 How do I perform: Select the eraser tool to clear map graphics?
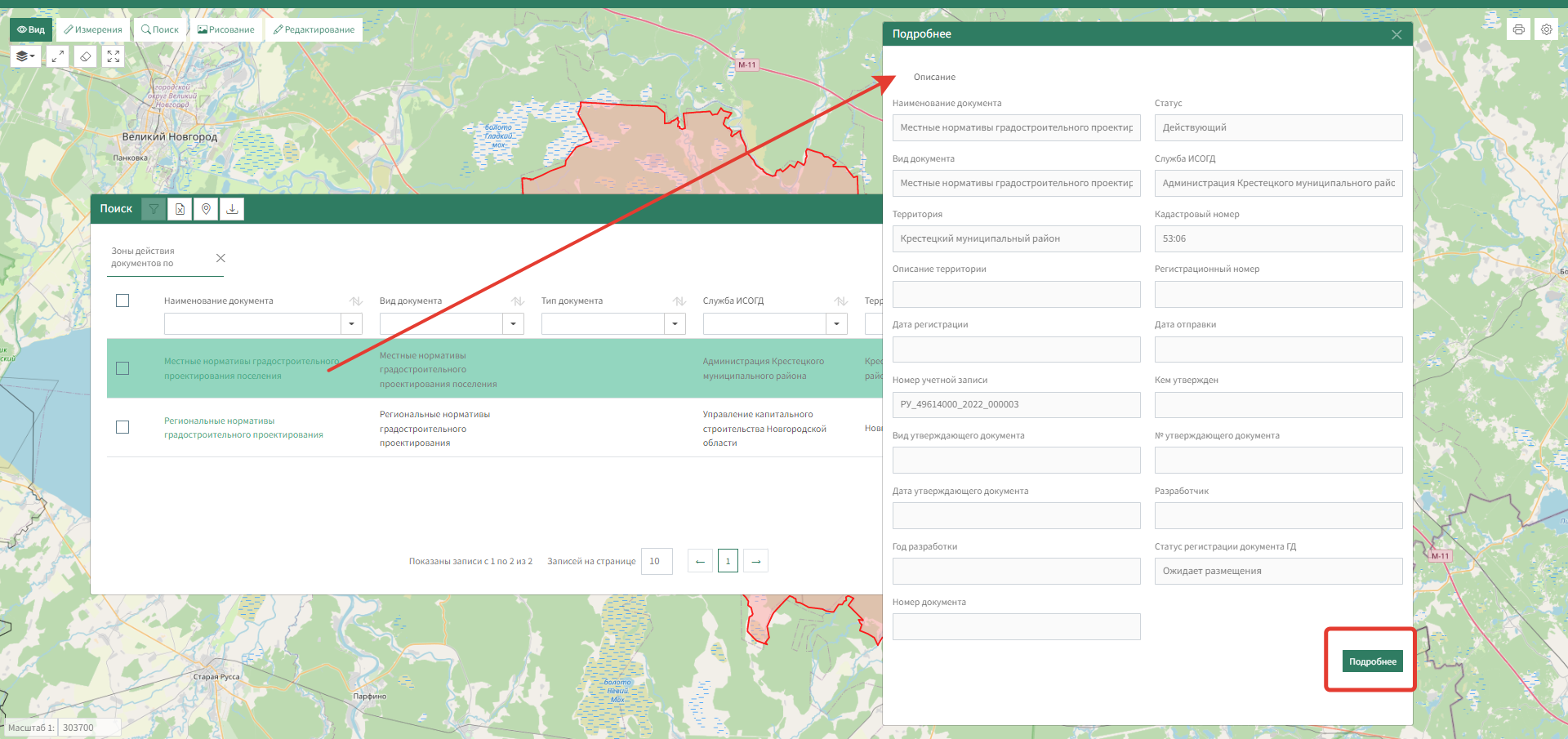(85, 56)
